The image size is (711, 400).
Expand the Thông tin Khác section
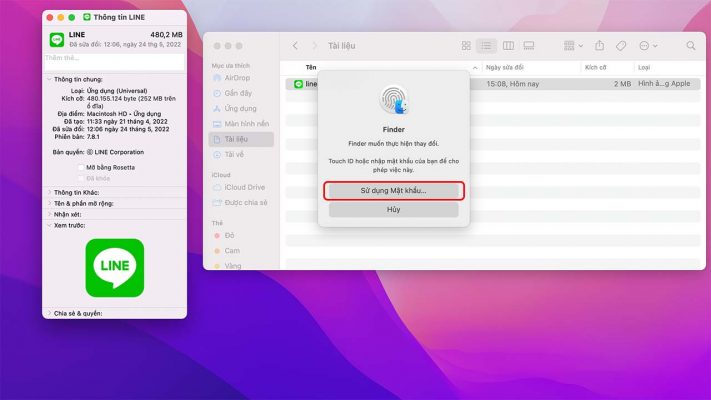click(49, 192)
